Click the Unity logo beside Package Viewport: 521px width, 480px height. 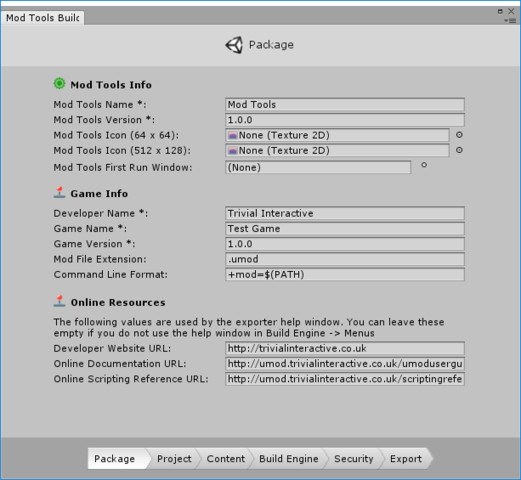[x=234, y=45]
